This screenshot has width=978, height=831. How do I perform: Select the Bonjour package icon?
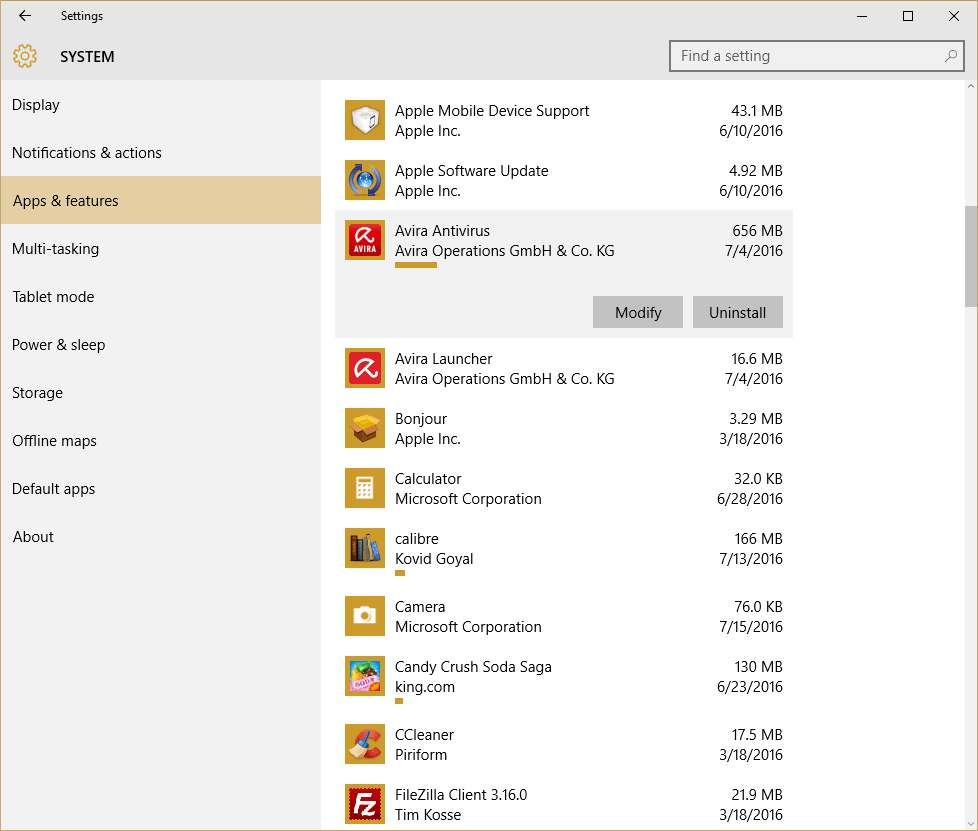click(x=365, y=428)
